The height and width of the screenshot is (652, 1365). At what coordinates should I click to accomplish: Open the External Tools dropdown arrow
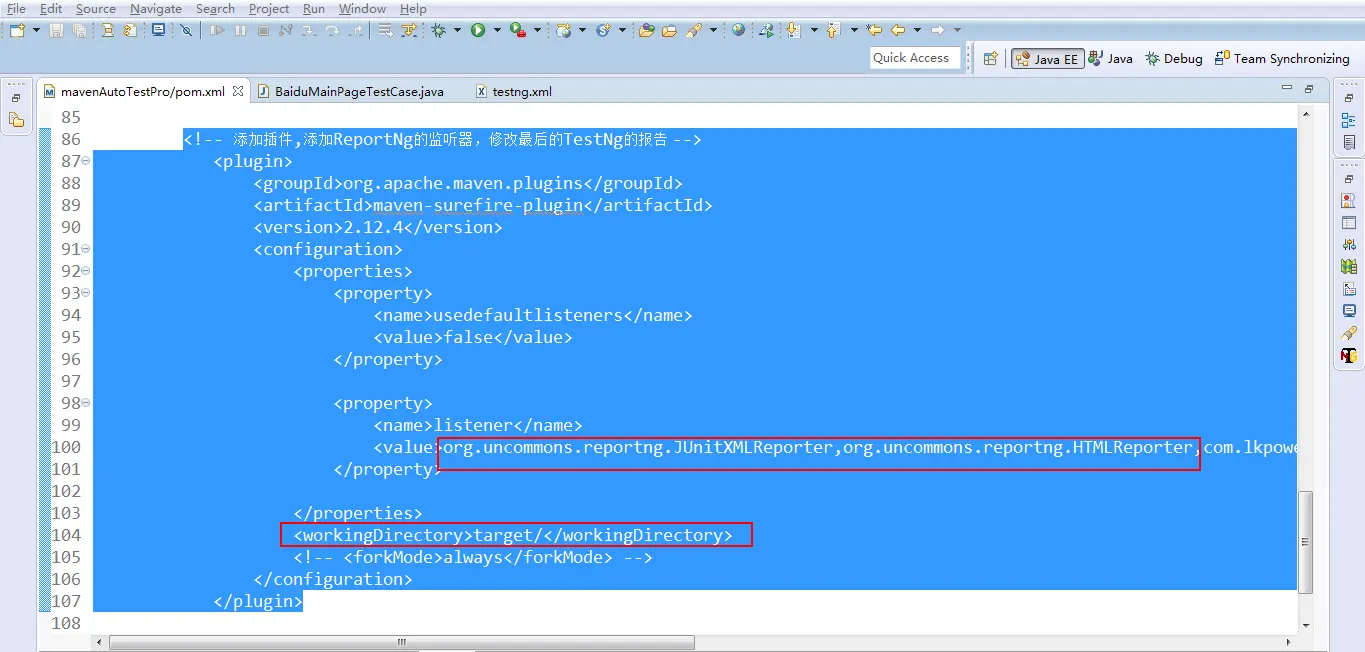(x=538, y=30)
